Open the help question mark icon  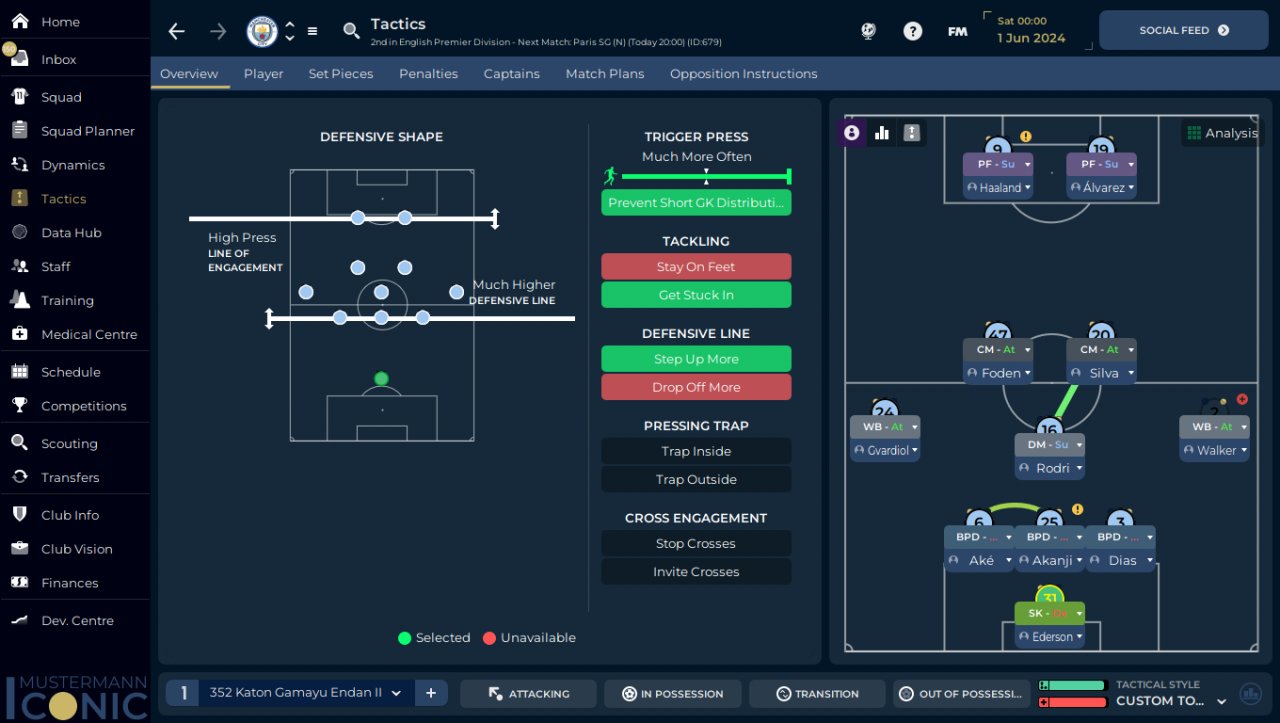(x=912, y=31)
